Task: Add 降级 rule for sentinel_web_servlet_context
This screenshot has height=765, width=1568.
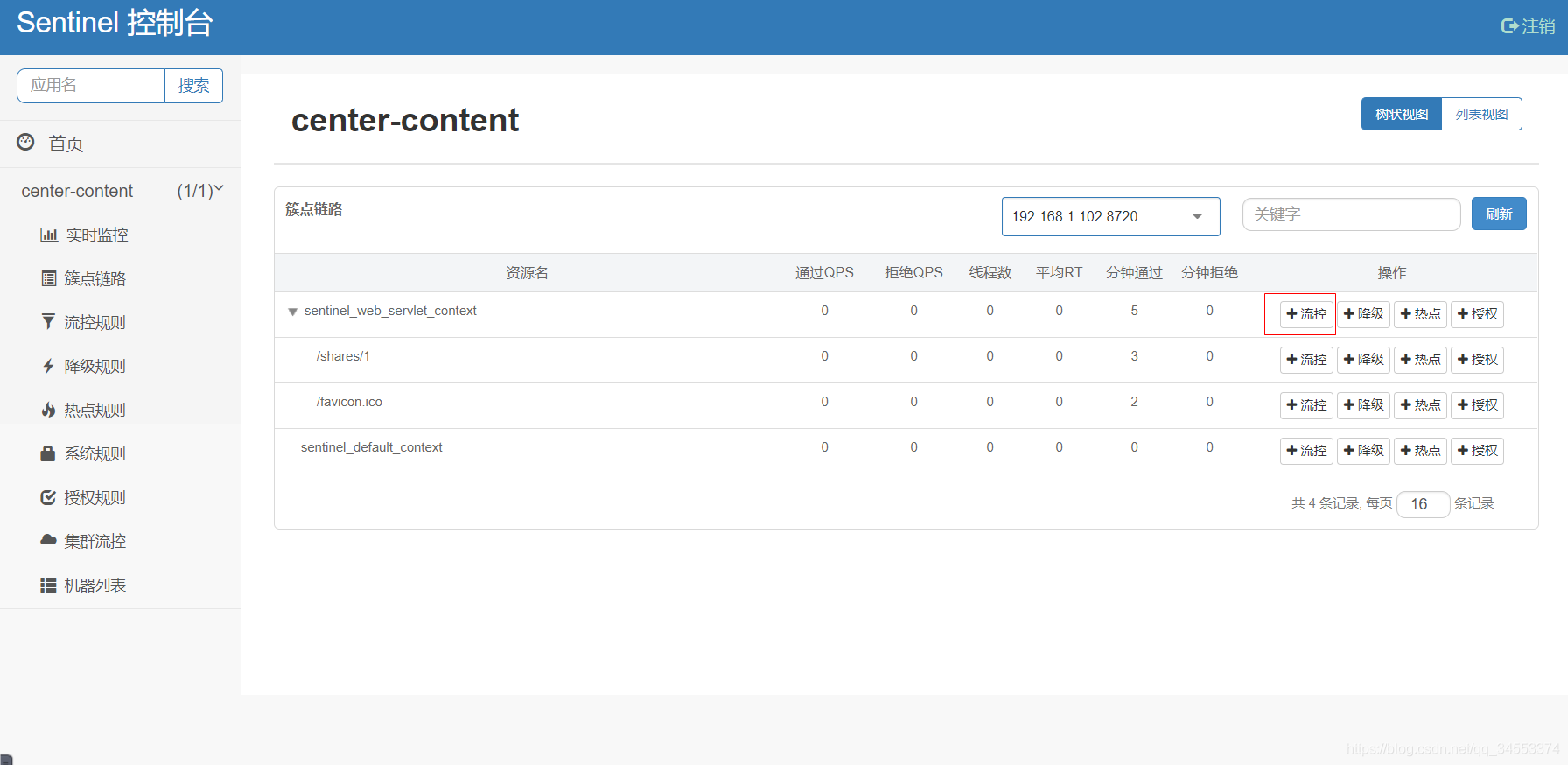Action: tap(1363, 314)
